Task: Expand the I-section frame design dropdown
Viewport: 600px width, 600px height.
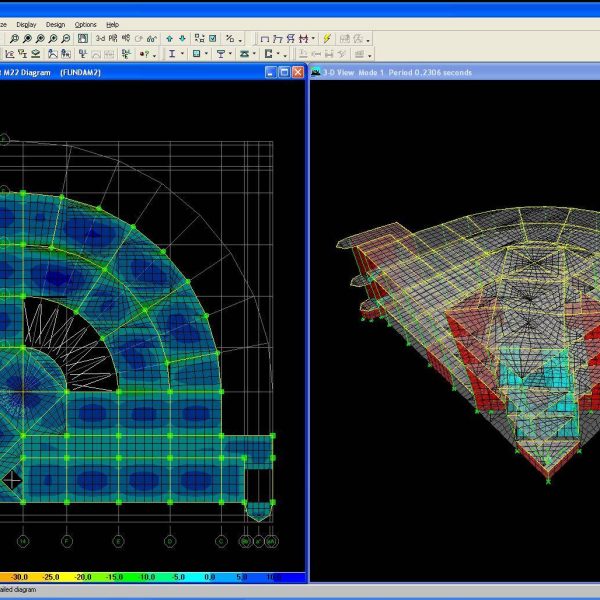Action: point(182,54)
